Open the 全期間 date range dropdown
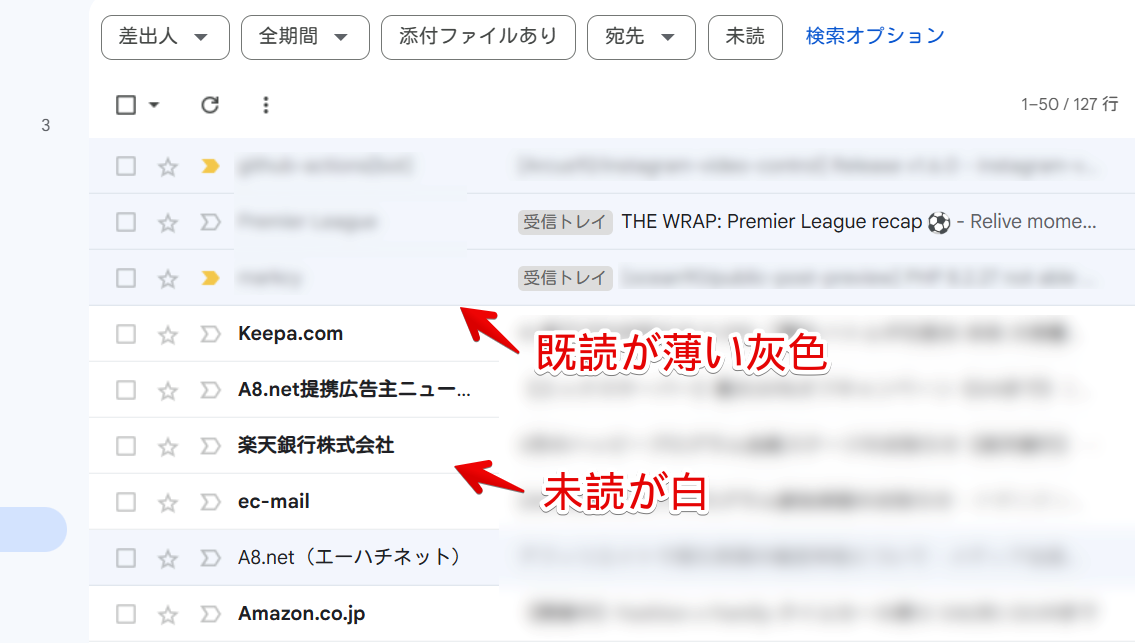The width and height of the screenshot is (1135, 643). (305, 37)
